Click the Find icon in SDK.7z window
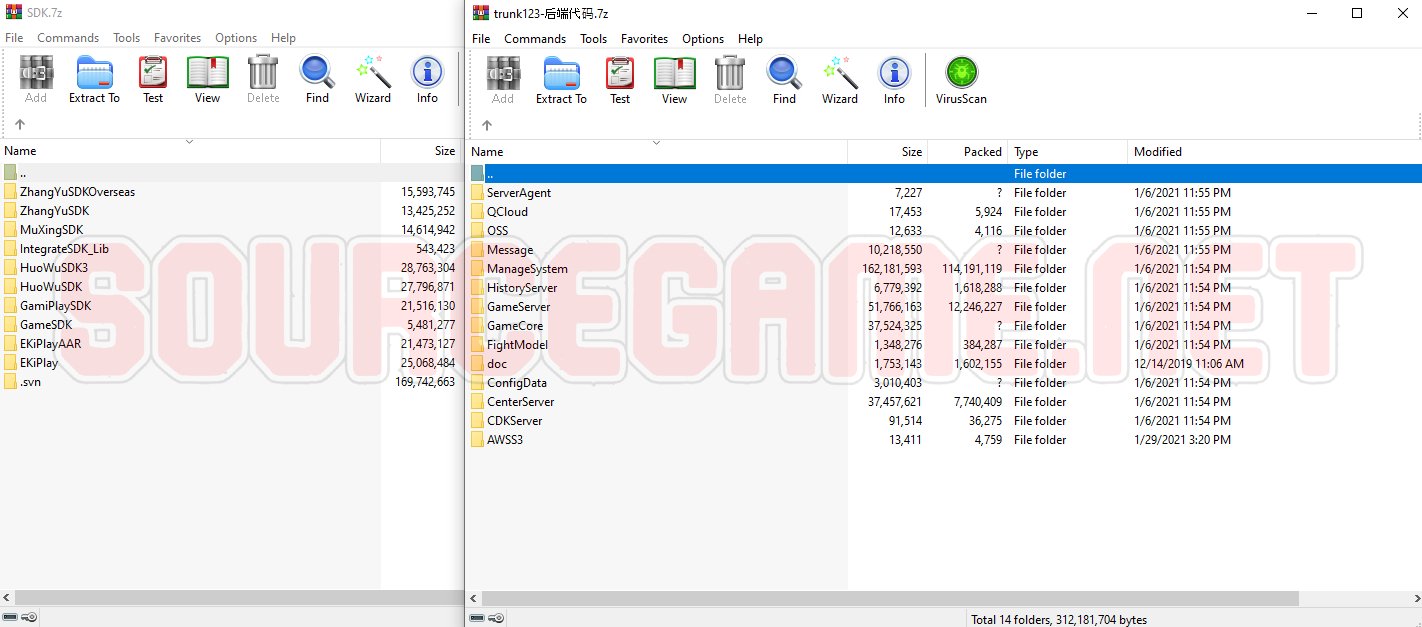The height and width of the screenshot is (627, 1422). tap(317, 80)
